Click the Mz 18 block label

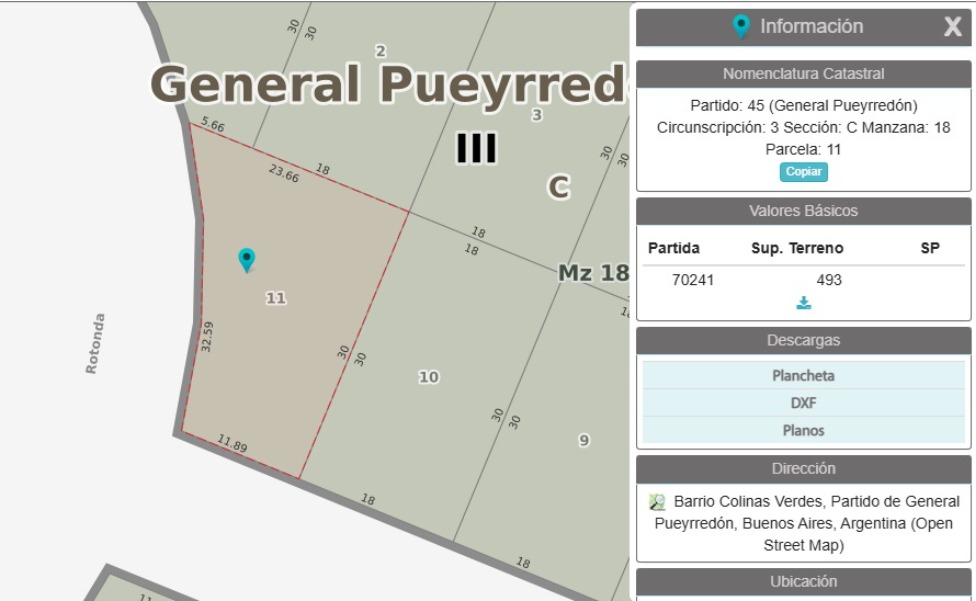tap(592, 272)
